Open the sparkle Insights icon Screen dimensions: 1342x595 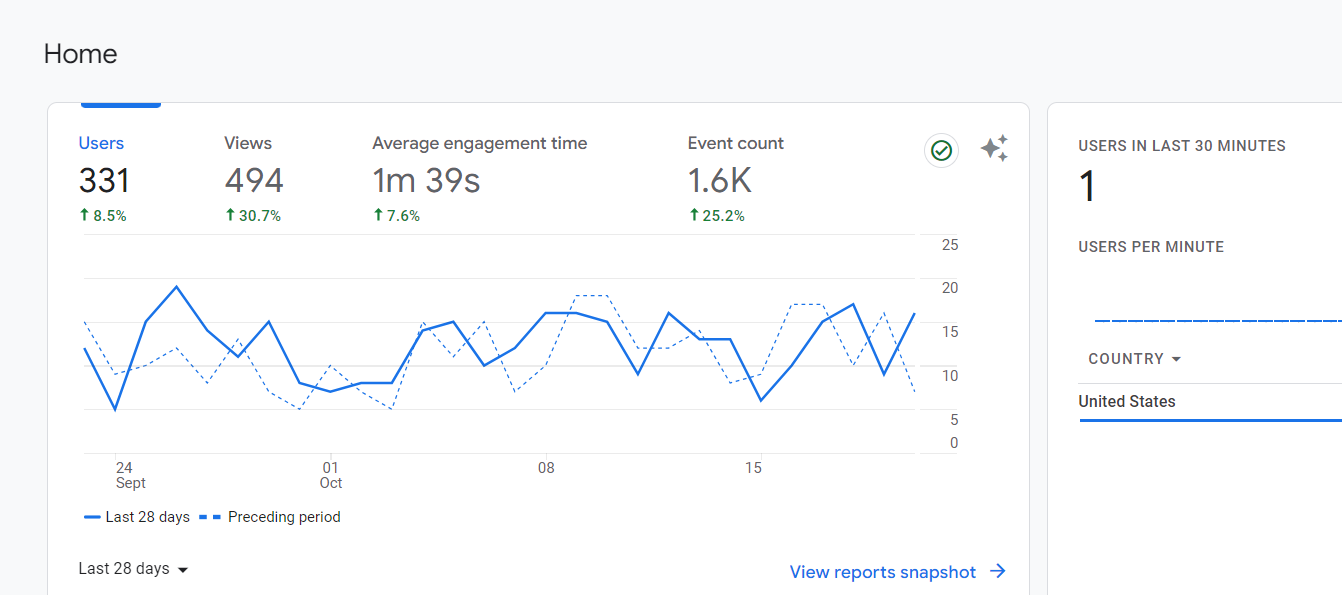tap(994, 149)
